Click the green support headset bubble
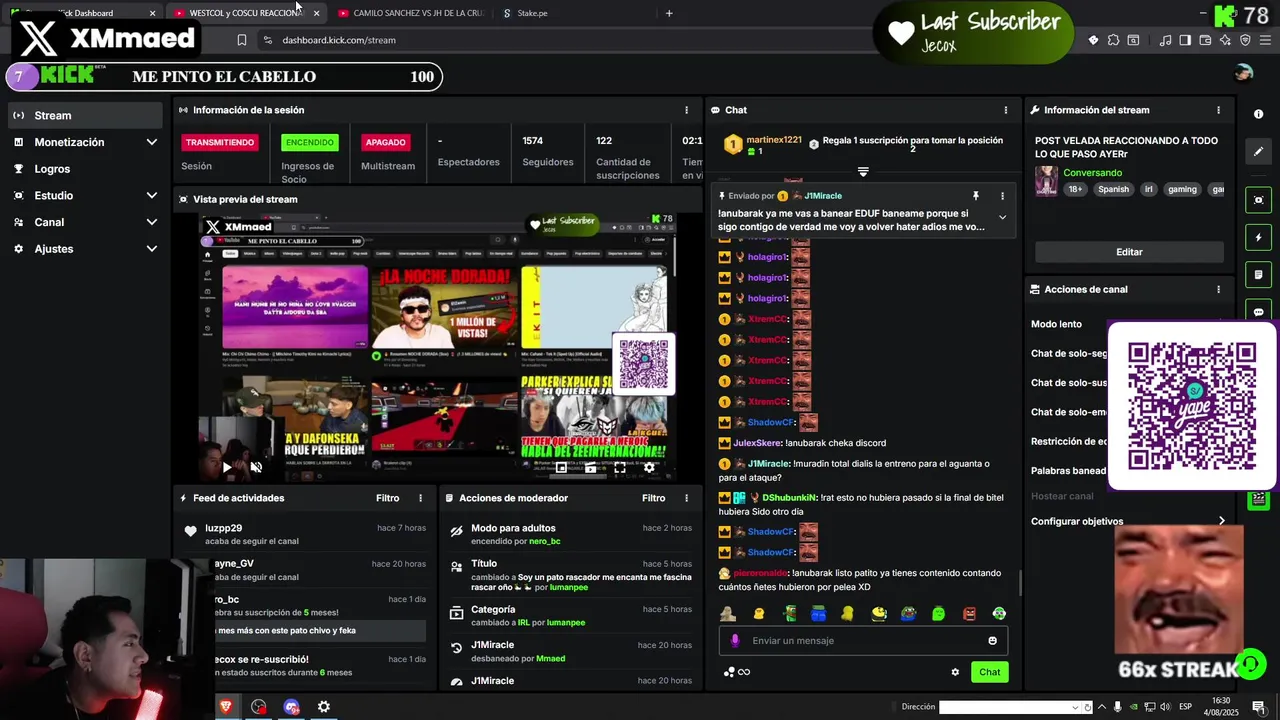This screenshot has width=1280, height=720. tap(1250, 664)
